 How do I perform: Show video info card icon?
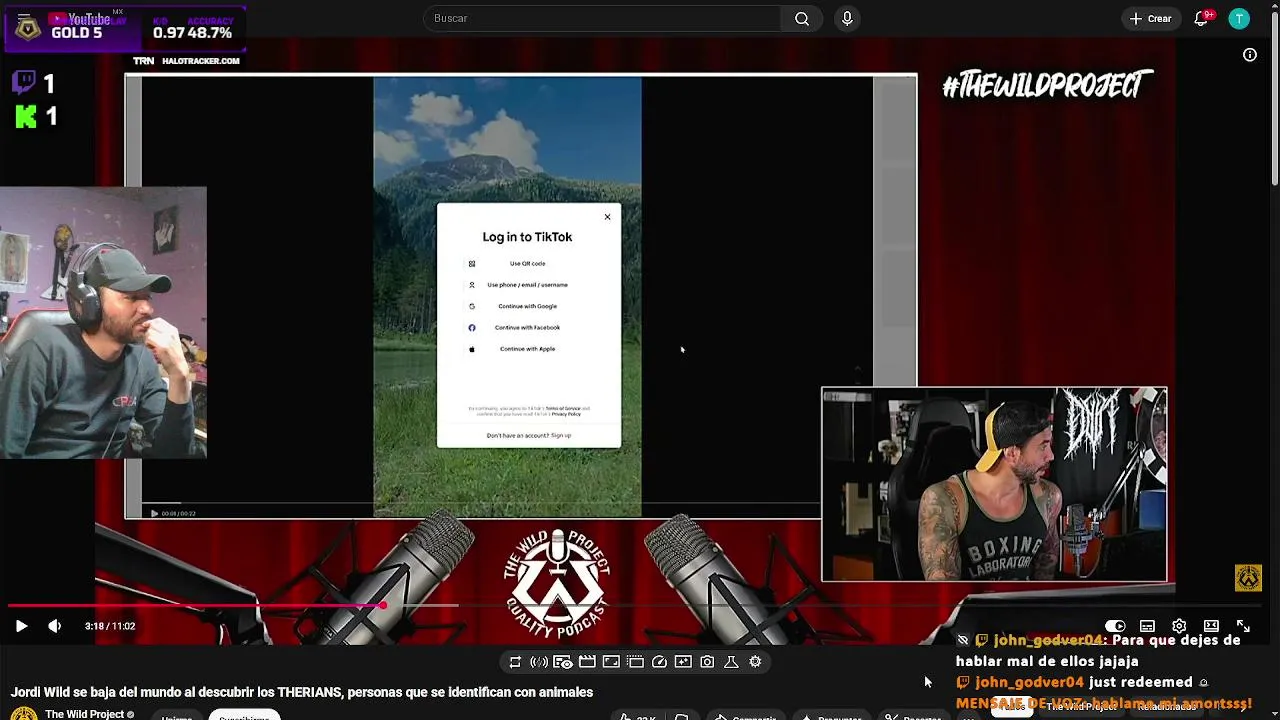click(1250, 55)
